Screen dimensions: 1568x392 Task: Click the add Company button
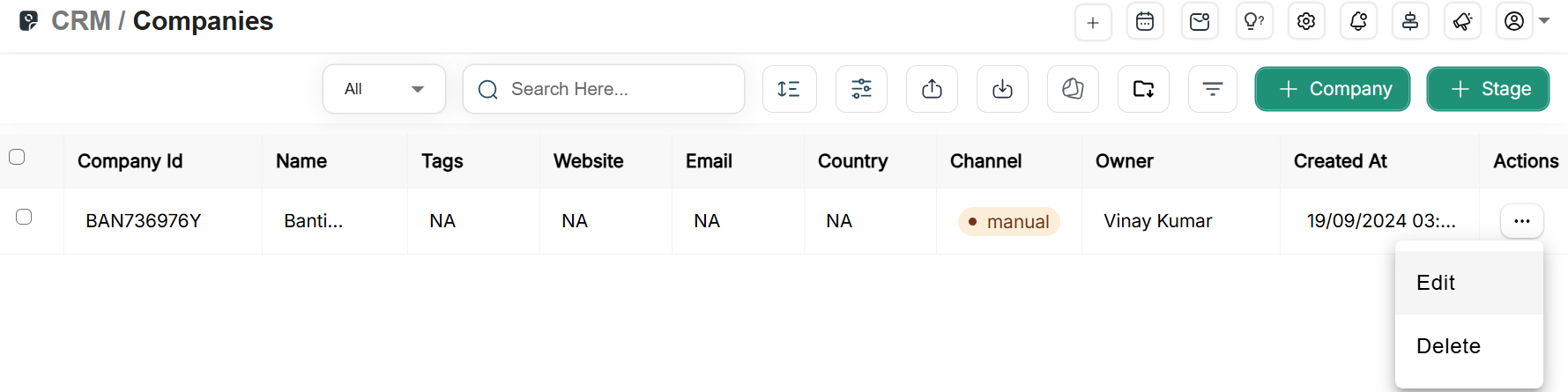(x=1332, y=89)
